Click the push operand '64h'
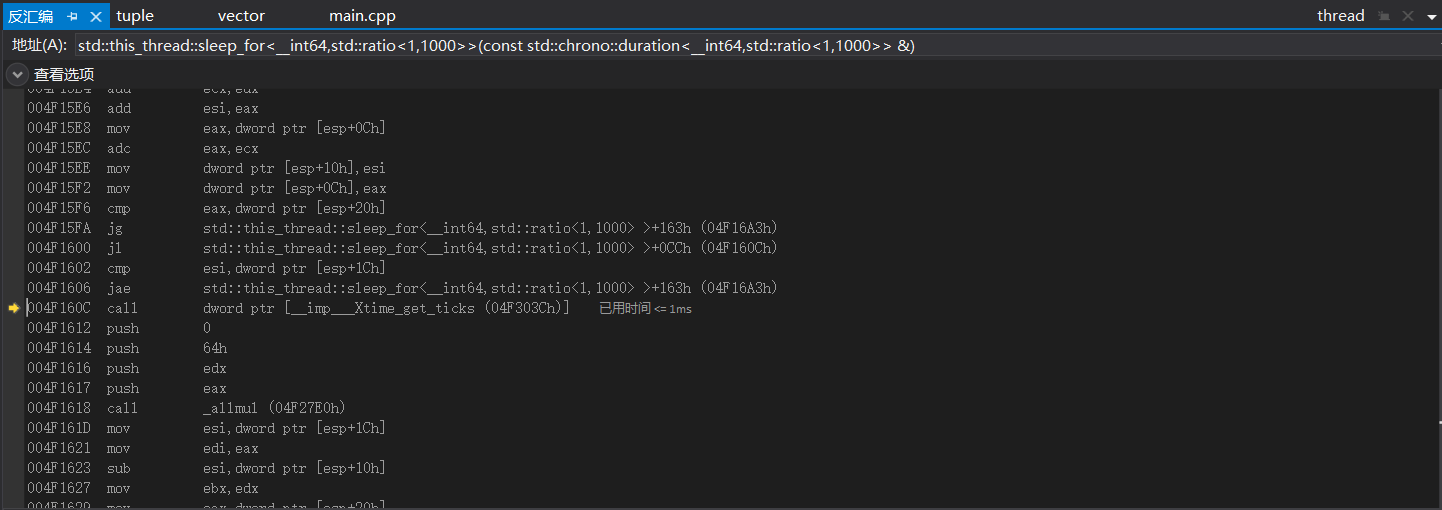The height and width of the screenshot is (510, 1442). [215, 348]
